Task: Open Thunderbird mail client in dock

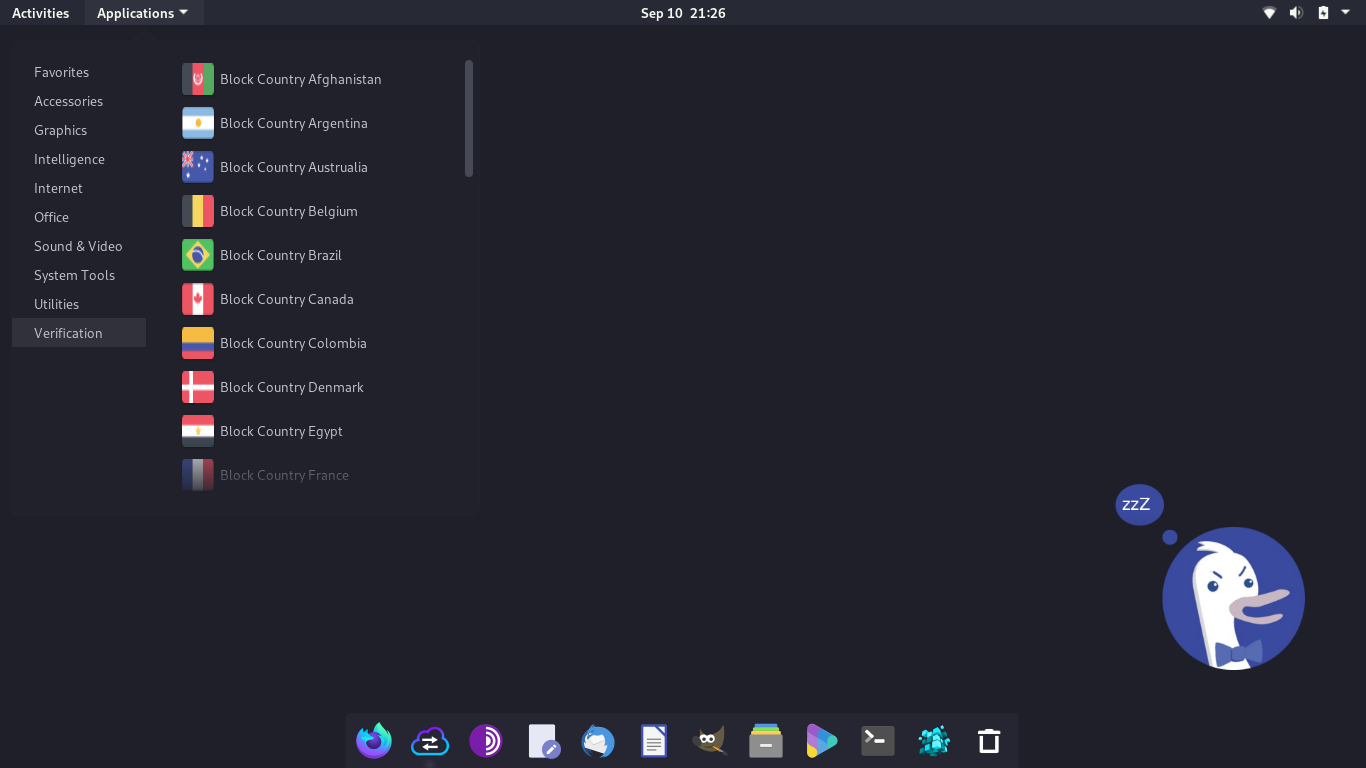Action: 598,741
